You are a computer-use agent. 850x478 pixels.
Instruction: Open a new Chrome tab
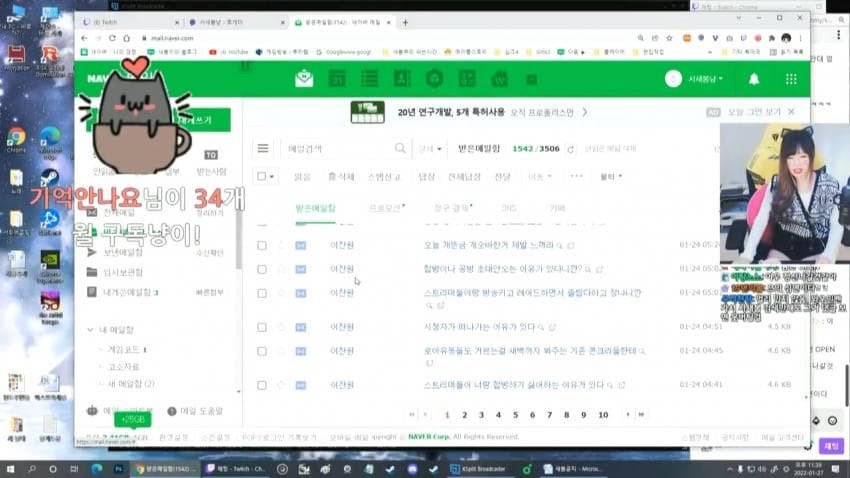coord(405,23)
